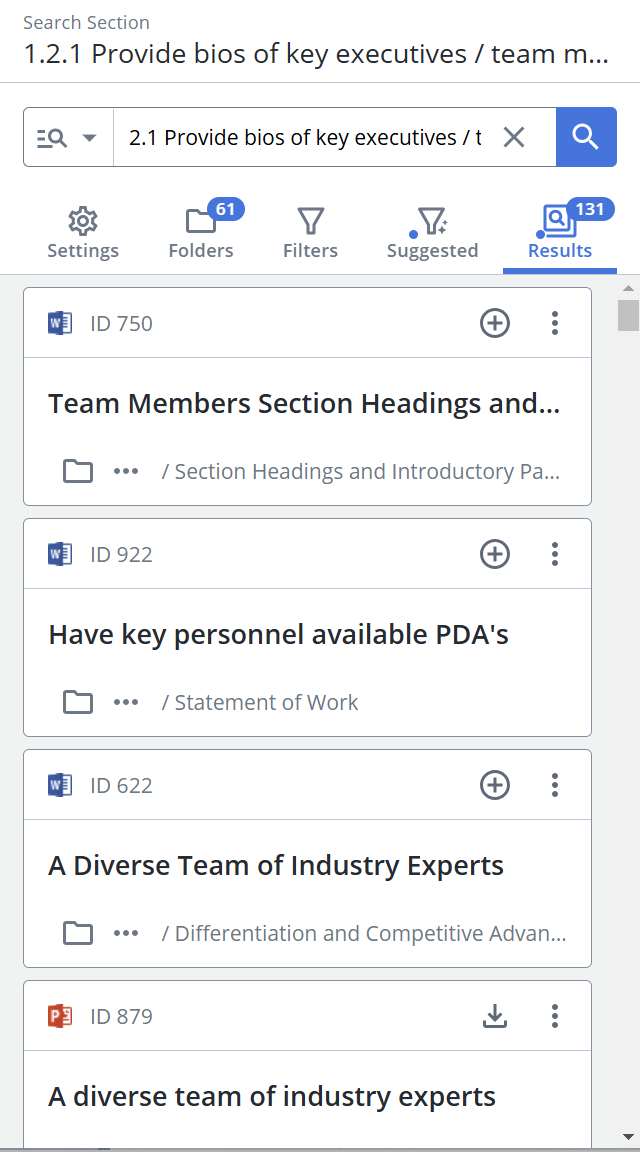The width and height of the screenshot is (640, 1152).
Task: Clear the search text with the X icon
Action: [514, 137]
